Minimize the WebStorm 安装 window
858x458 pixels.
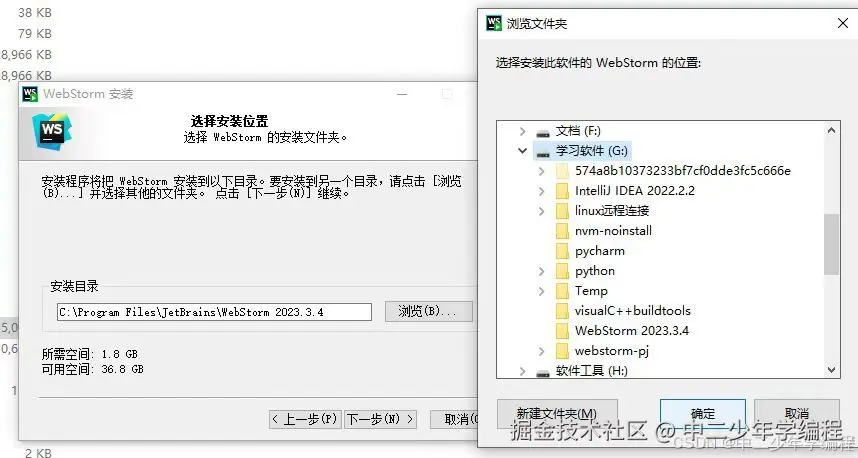402,94
